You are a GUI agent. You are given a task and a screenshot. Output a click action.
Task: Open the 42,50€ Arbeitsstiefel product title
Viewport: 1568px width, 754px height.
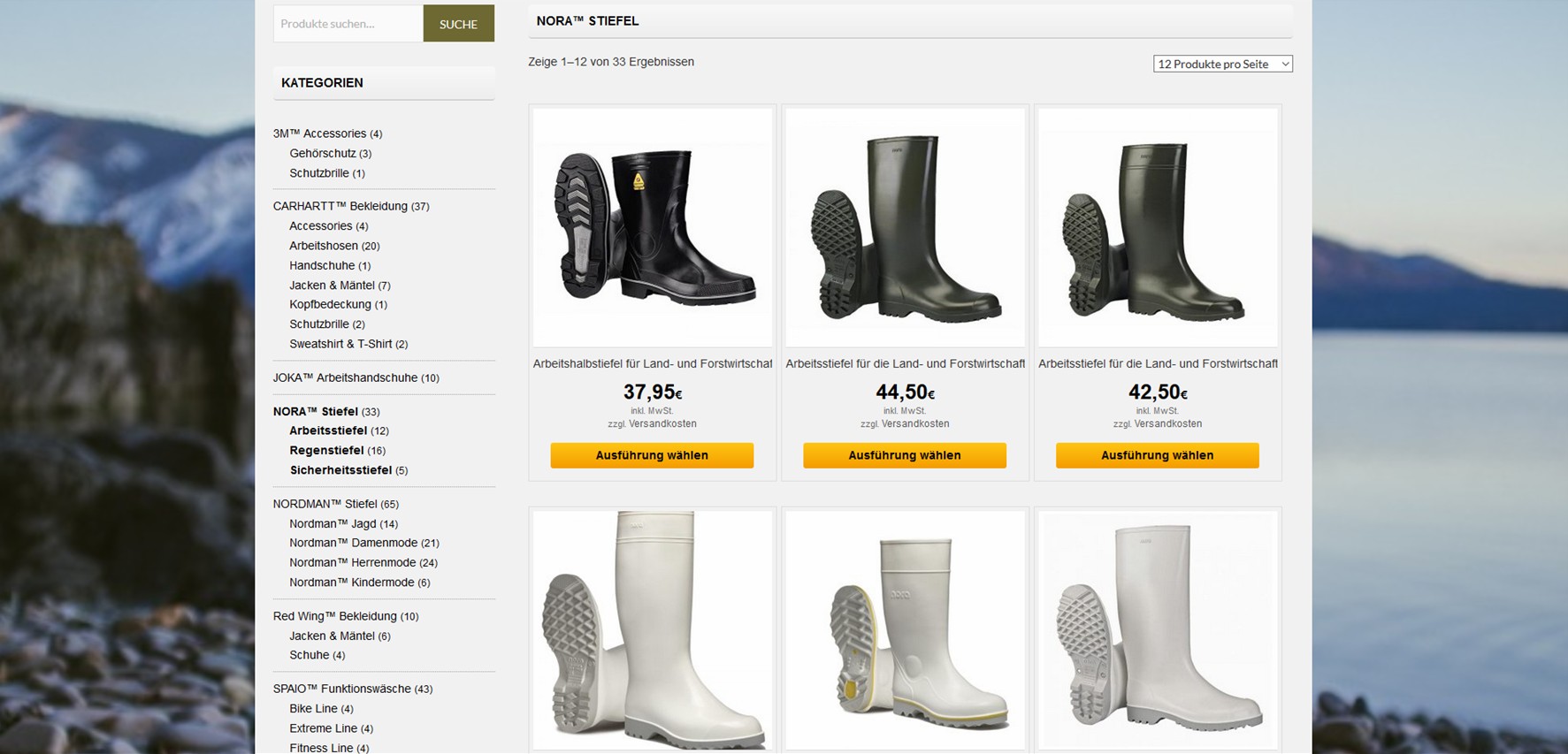pos(1158,363)
